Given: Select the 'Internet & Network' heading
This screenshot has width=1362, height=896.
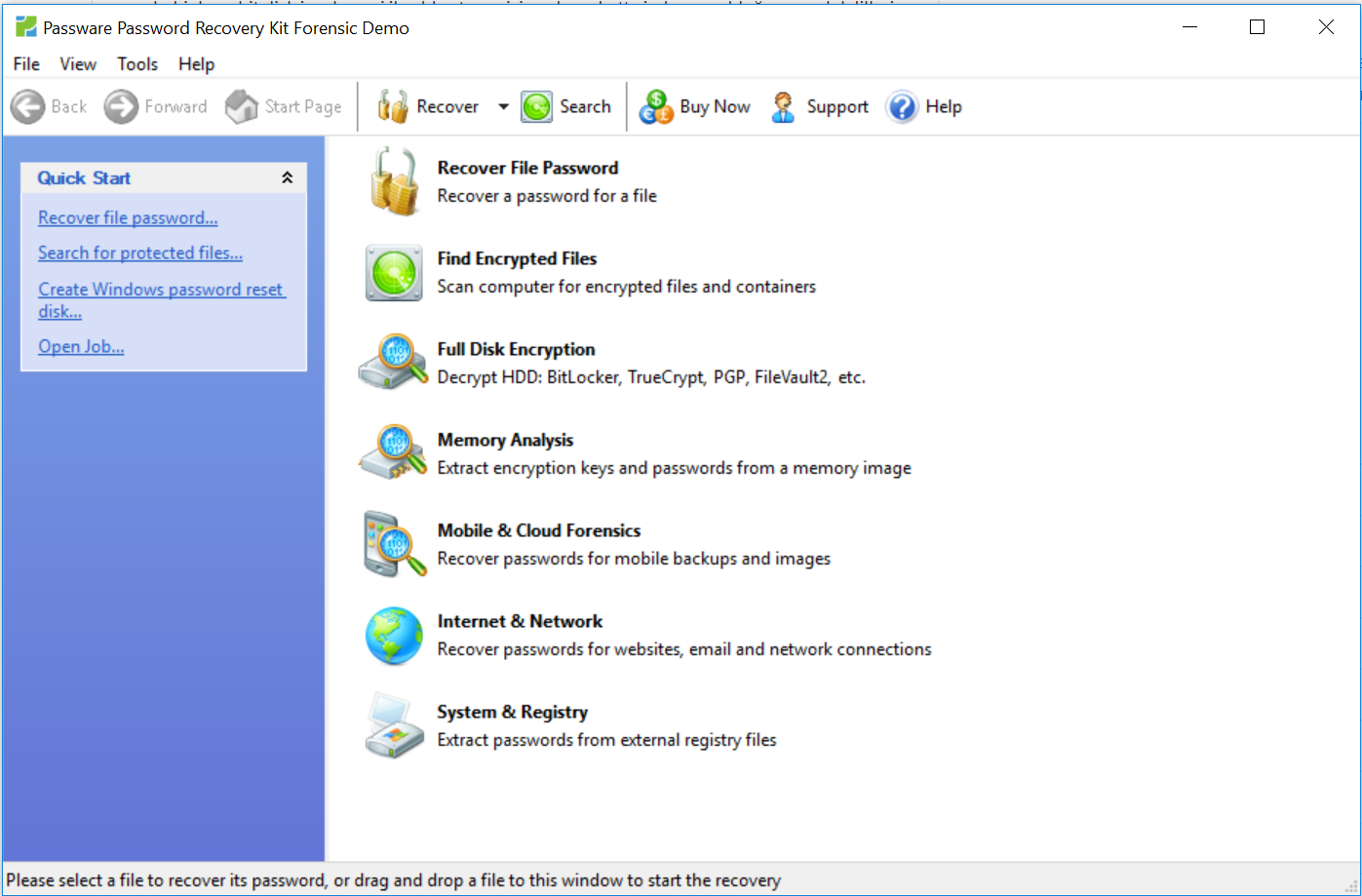Looking at the screenshot, I should 520,621.
